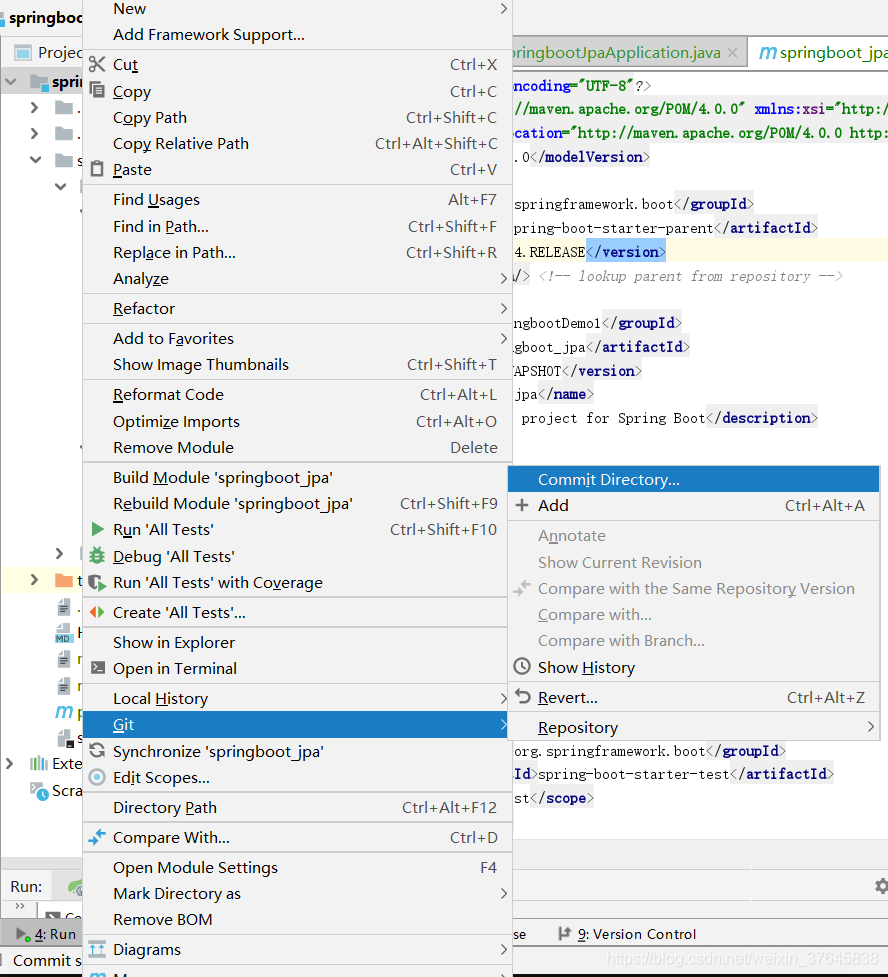The image size is (888, 977).
Task: Expand the Local History submenu arrow
Action: (504, 698)
